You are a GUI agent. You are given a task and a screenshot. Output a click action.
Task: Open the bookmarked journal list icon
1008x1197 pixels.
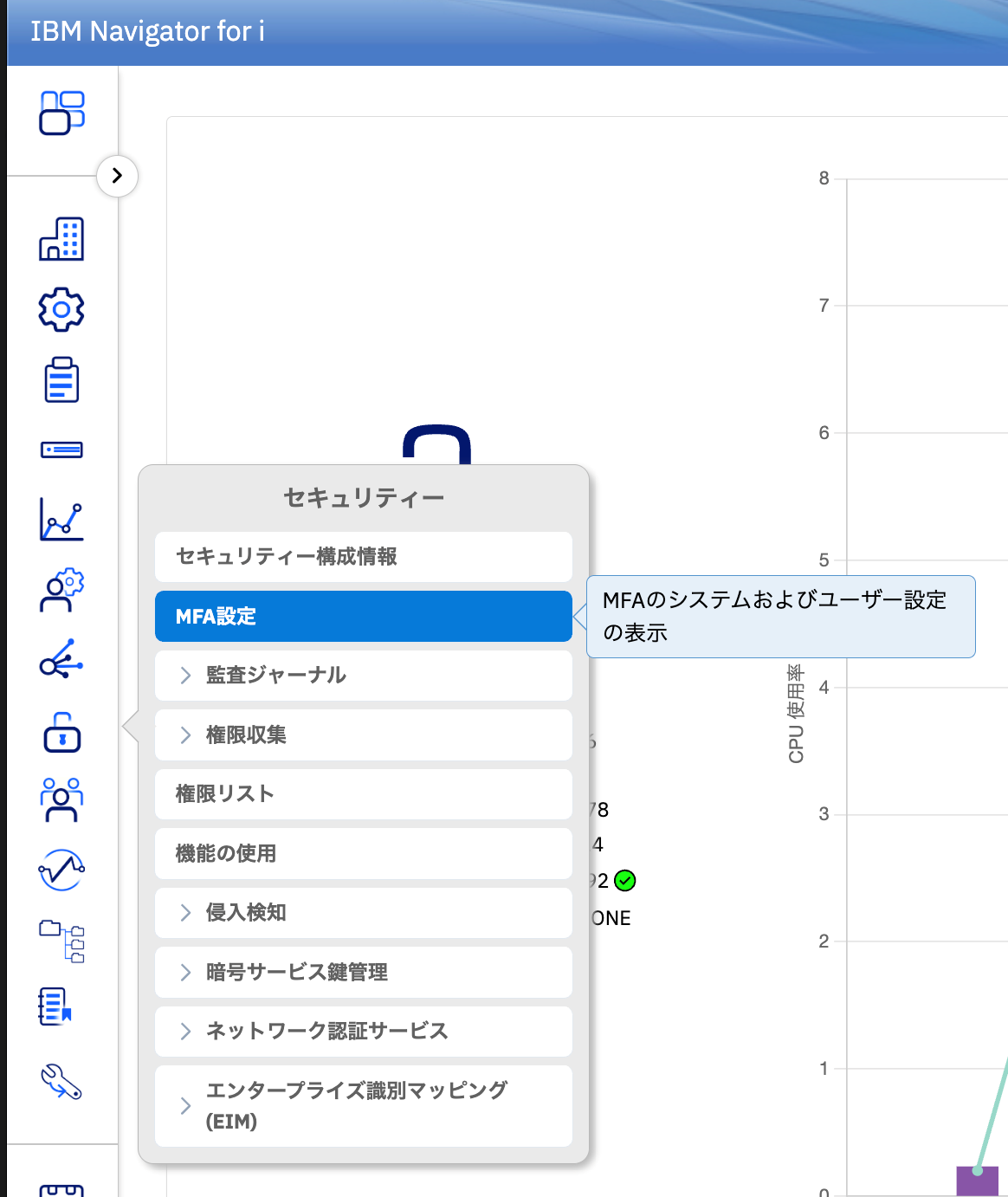(x=55, y=1007)
